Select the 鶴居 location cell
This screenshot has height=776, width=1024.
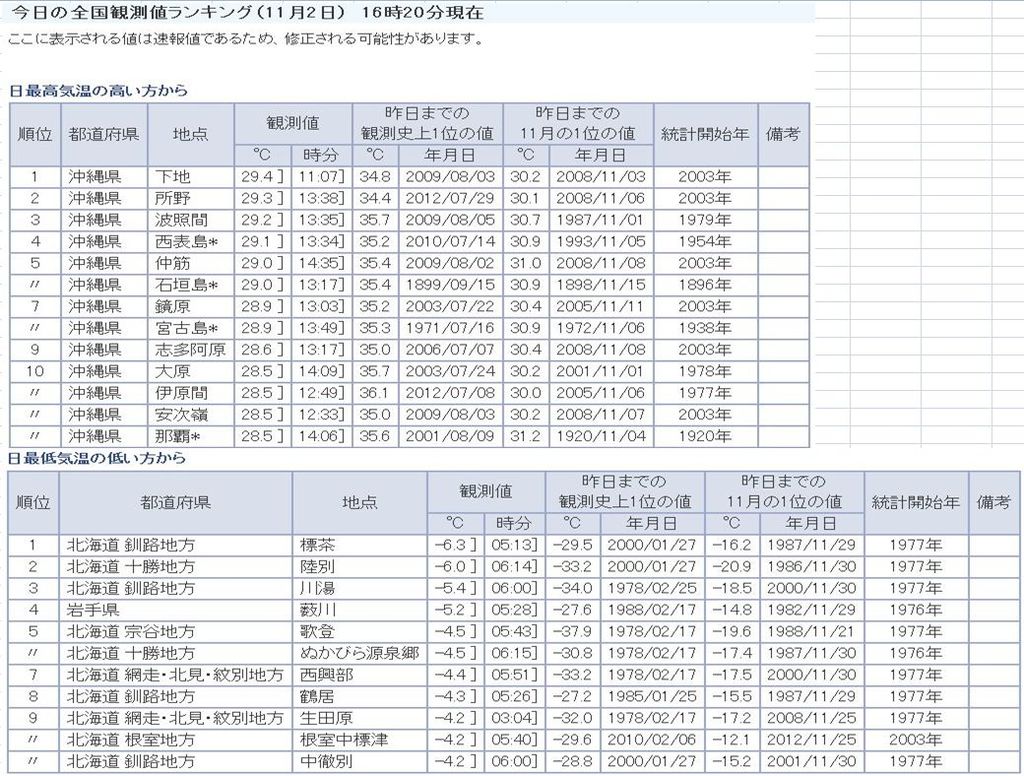click(x=359, y=696)
